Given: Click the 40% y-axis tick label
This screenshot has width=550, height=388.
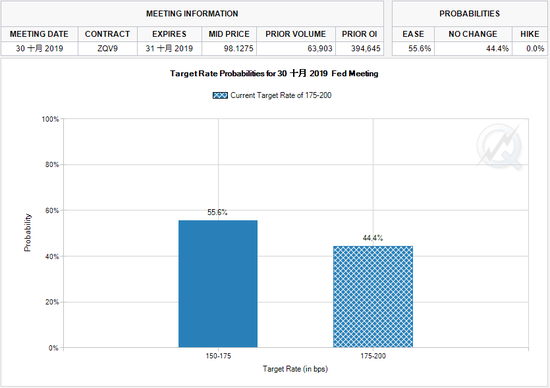Looking at the screenshot, I should (52, 256).
